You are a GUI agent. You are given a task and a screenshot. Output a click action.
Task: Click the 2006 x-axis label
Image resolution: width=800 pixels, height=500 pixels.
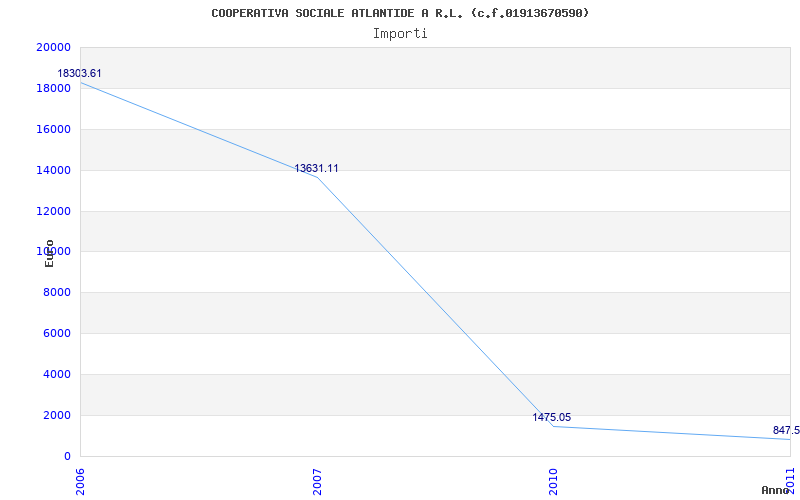tap(81, 482)
